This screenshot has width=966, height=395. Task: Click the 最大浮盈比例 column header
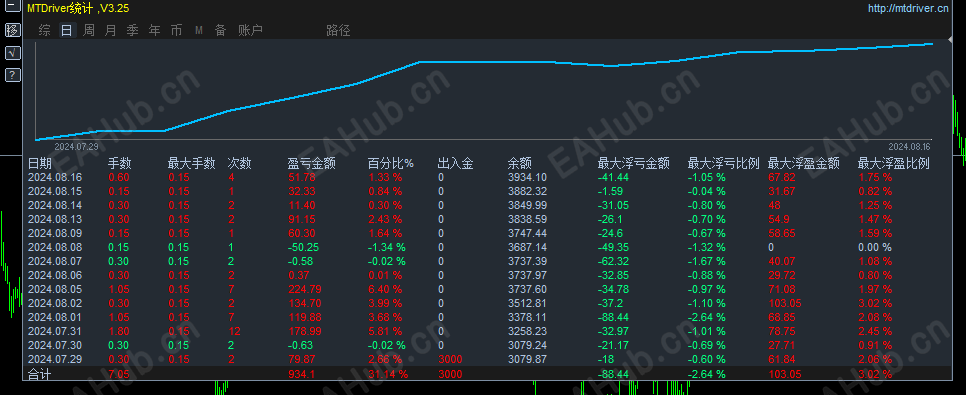pyautogui.click(x=894, y=164)
